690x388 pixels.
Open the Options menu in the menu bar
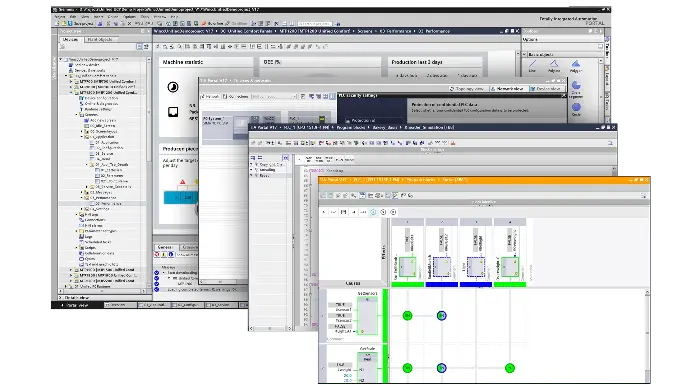click(x=129, y=17)
